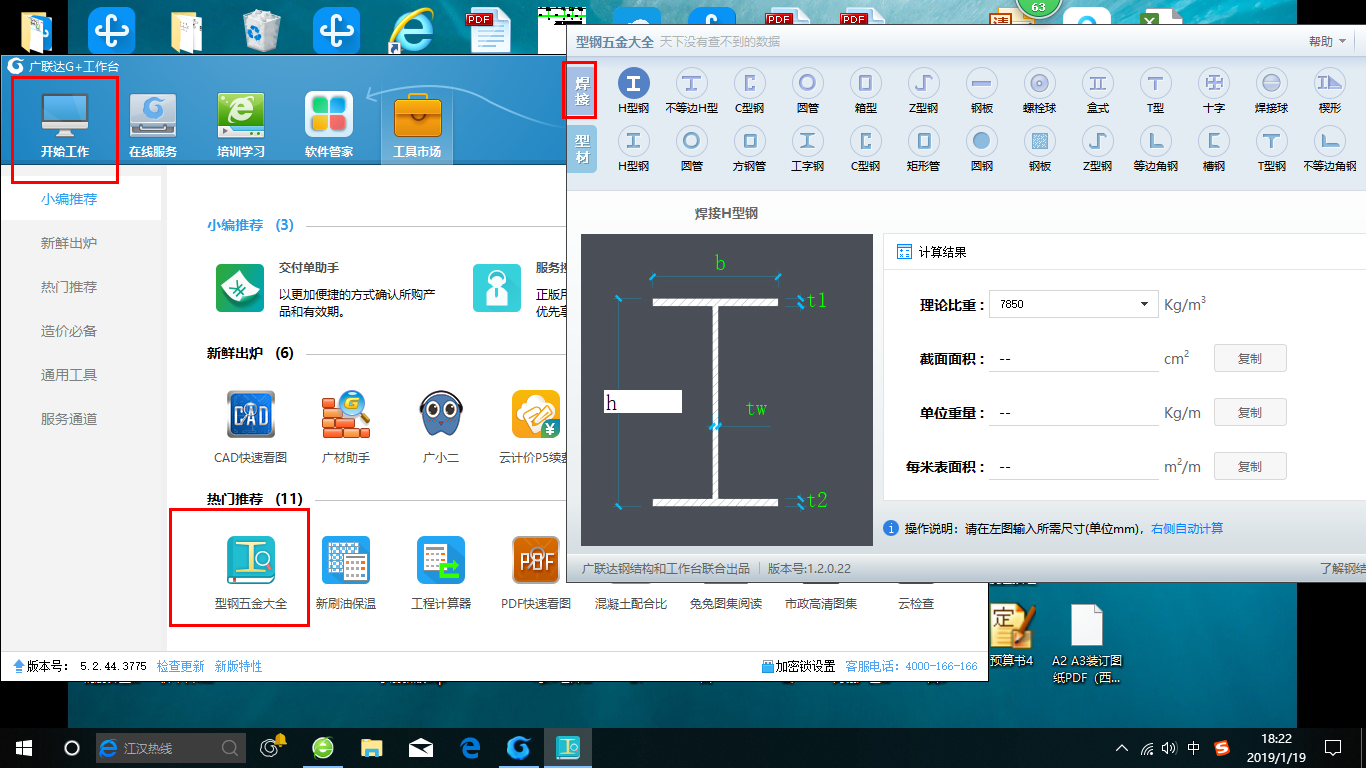Switch to the 型材 category tab
The width and height of the screenshot is (1366, 768).
click(x=582, y=148)
